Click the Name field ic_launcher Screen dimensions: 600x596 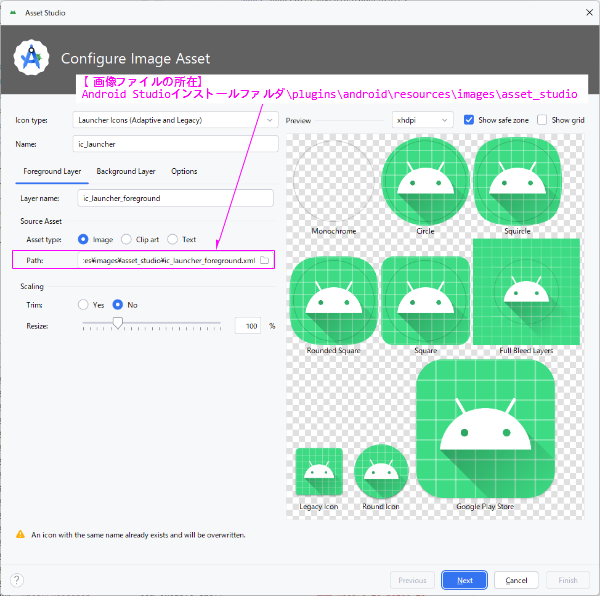(175, 144)
